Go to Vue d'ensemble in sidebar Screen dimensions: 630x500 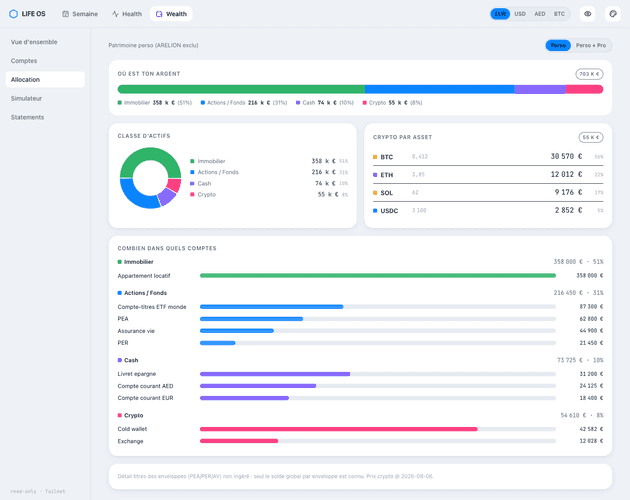pos(45,42)
